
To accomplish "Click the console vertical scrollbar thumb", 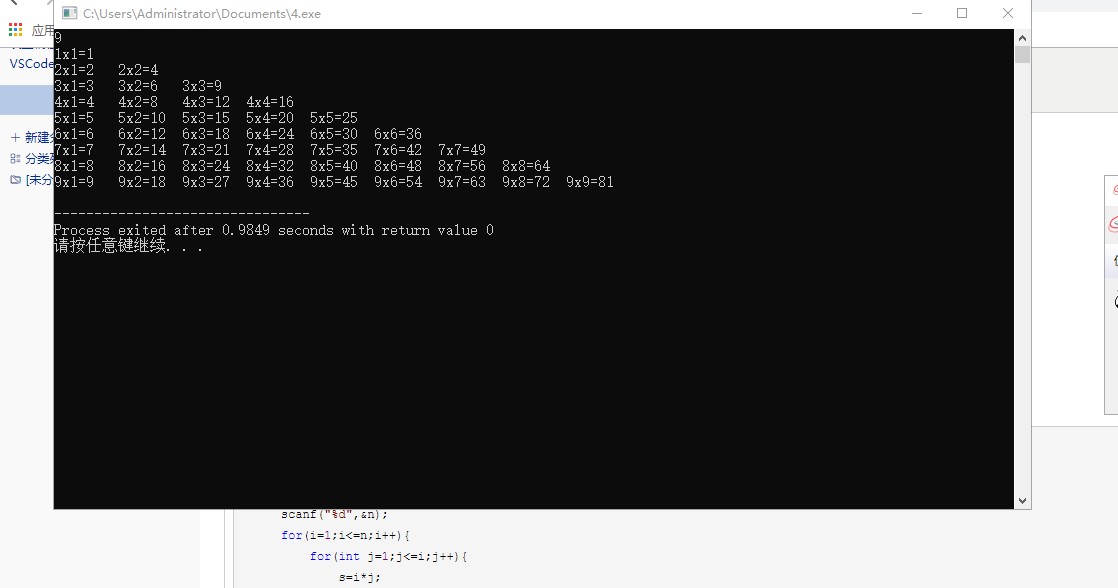I will (x=1022, y=55).
